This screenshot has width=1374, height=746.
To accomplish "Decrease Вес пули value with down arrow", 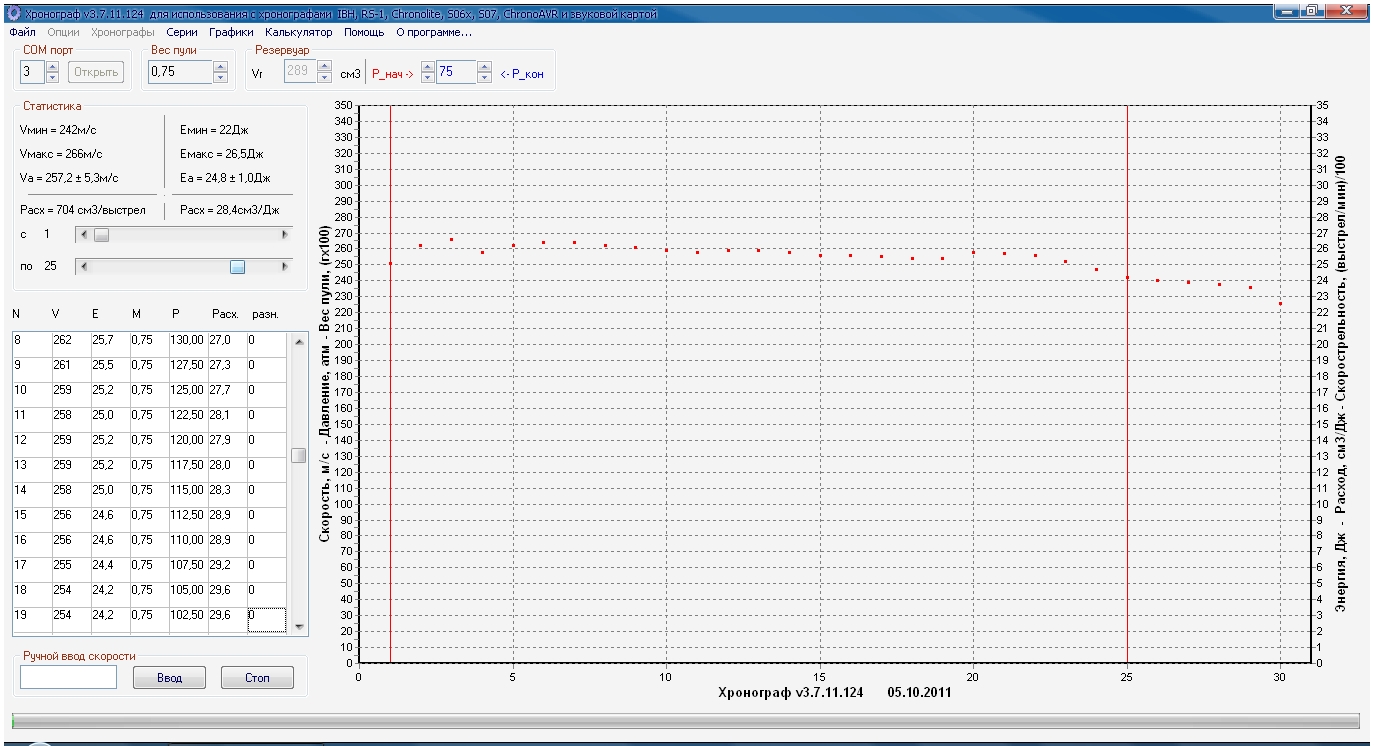I will [x=220, y=77].
